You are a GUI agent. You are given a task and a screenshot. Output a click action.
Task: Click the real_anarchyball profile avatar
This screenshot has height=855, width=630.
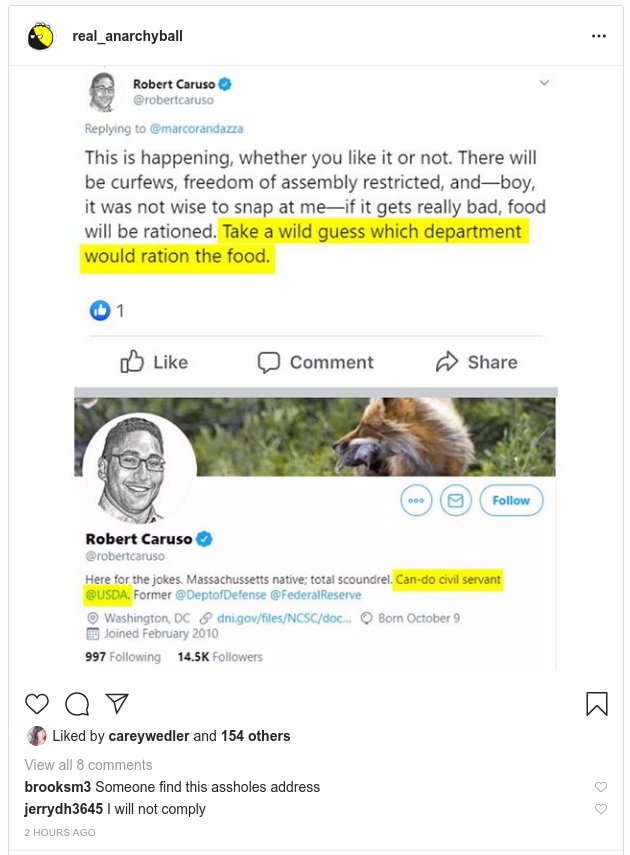click(x=41, y=37)
